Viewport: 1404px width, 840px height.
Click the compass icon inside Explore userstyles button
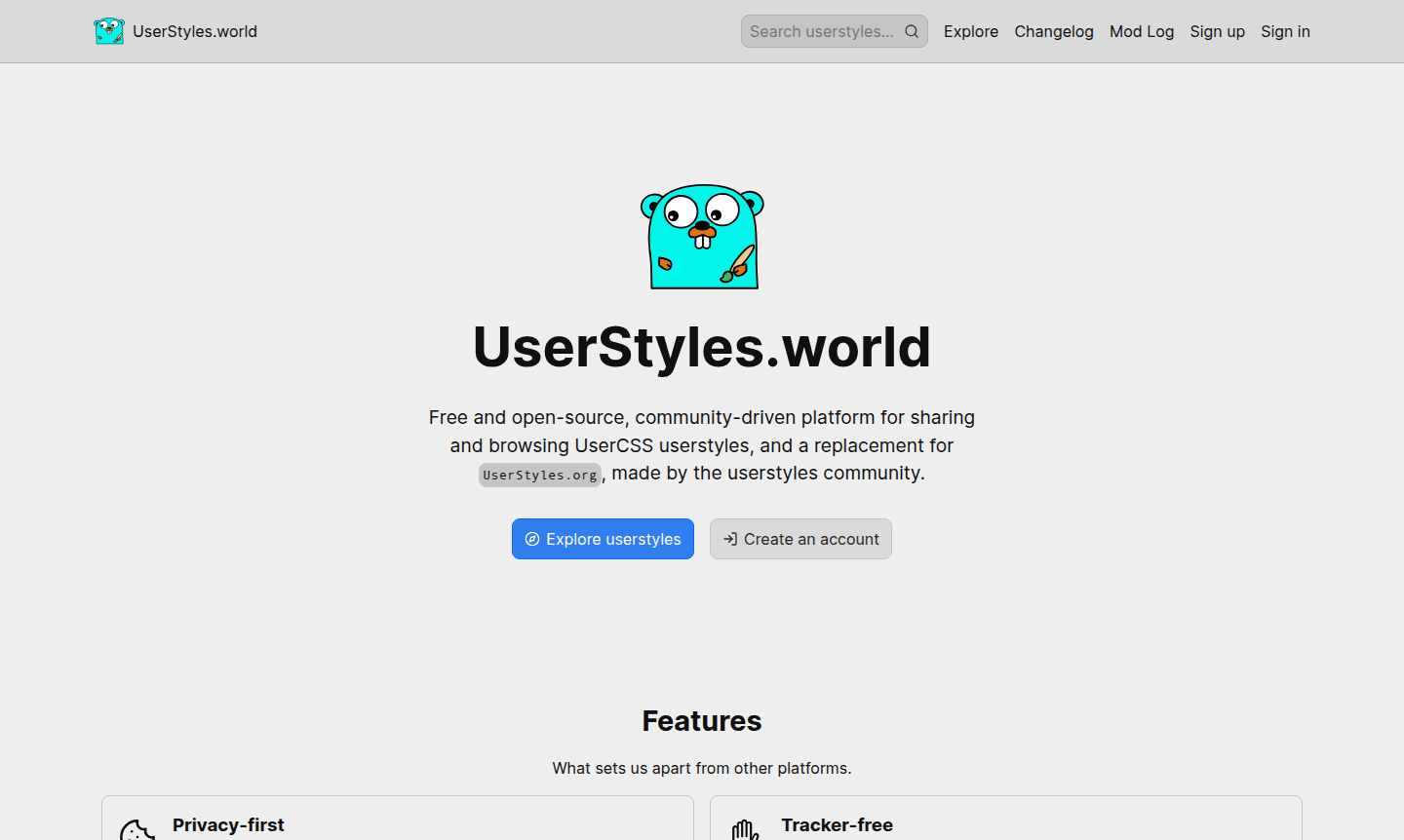tap(532, 539)
